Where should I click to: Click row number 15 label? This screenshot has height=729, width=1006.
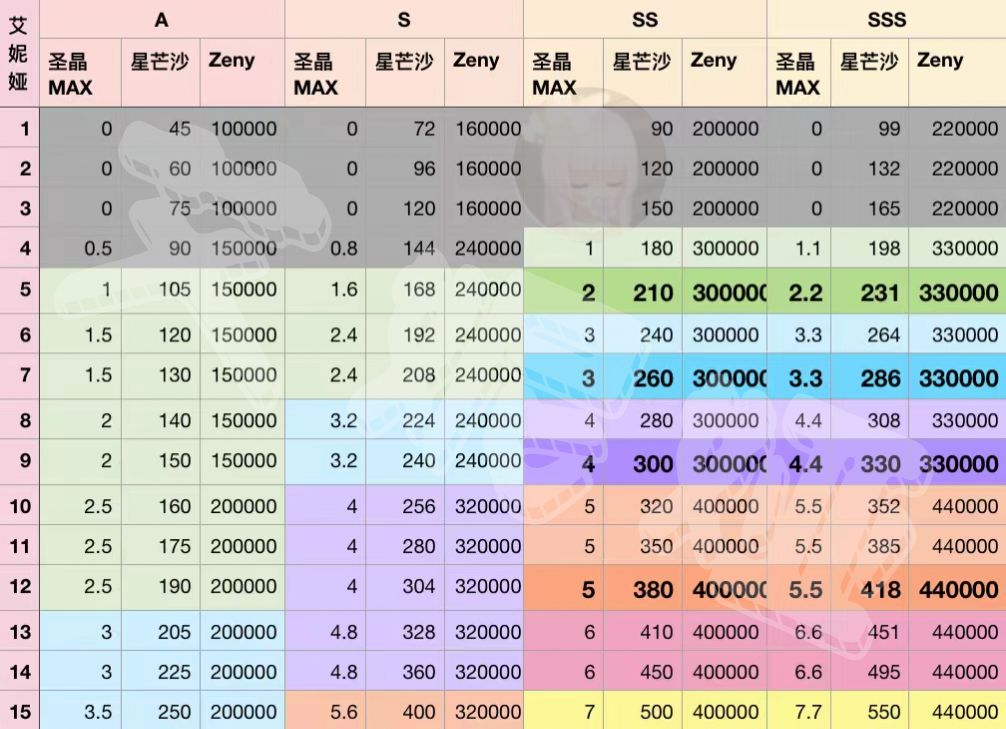(19, 712)
